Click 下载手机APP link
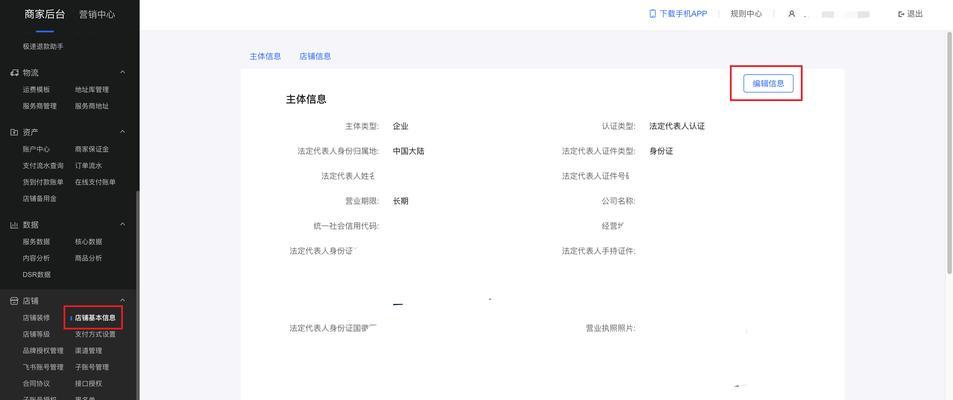Viewport: 953px width, 400px height. pos(683,13)
